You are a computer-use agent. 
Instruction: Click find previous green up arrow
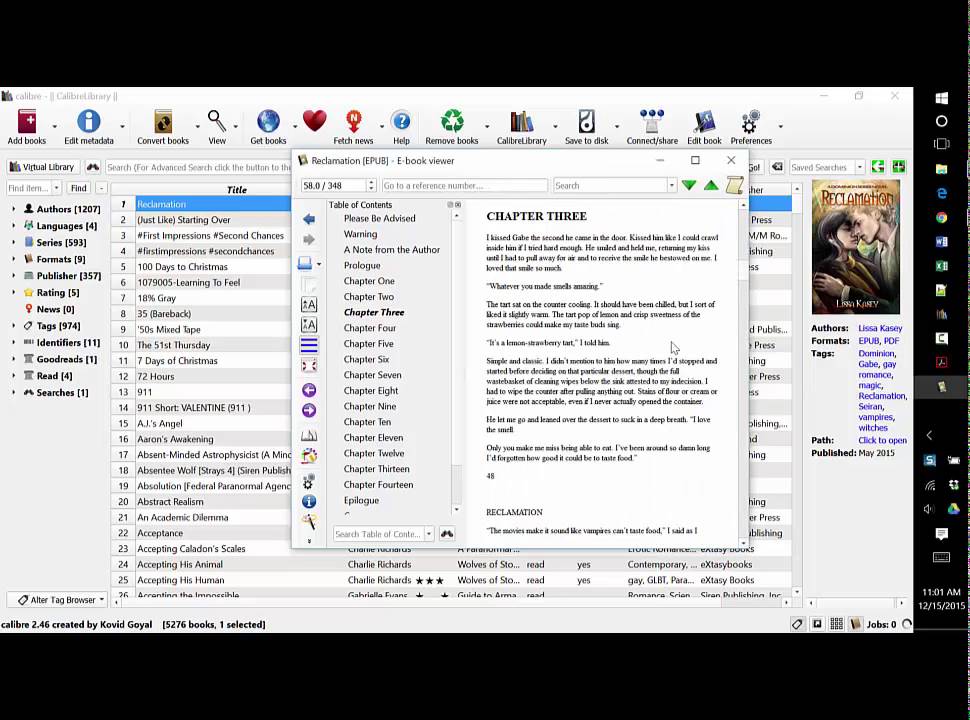pyautogui.click(x=711, y=186)
